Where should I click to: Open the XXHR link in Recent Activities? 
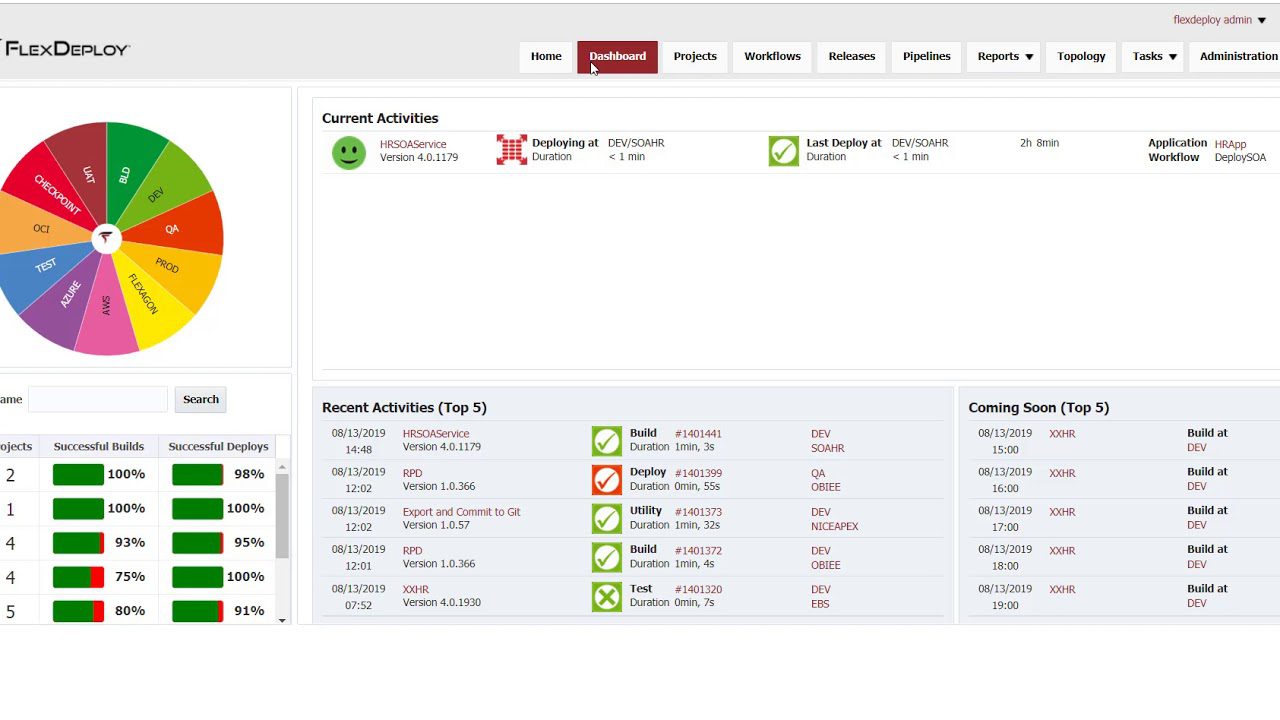point(415,590)
